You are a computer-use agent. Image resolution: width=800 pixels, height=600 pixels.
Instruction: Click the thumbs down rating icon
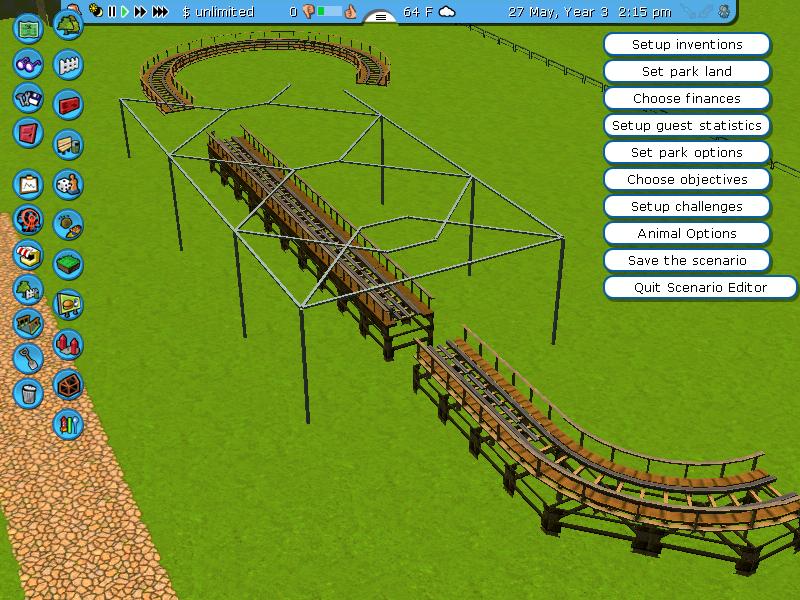[308, 11]
